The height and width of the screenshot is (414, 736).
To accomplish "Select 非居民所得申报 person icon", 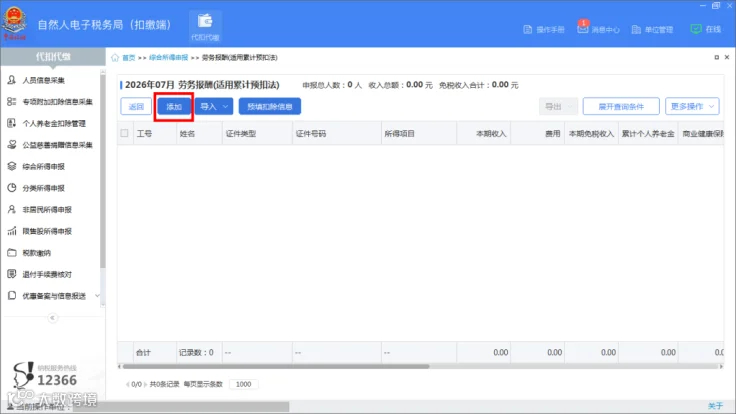I will (x=12, y=209).
